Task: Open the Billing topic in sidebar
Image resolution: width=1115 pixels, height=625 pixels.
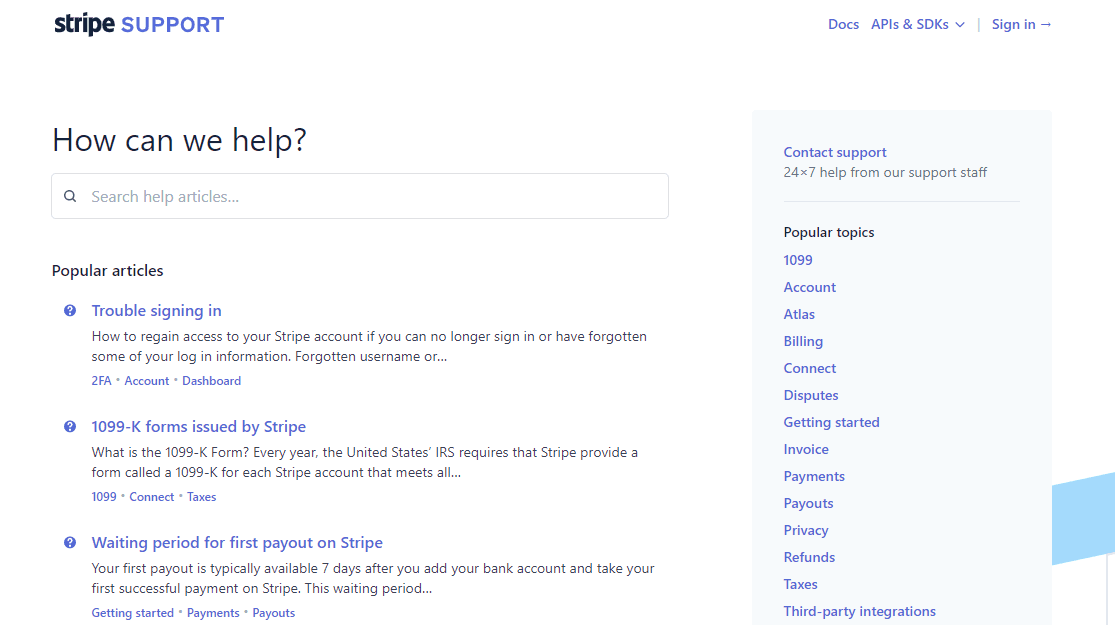Action: coord(803,341)
